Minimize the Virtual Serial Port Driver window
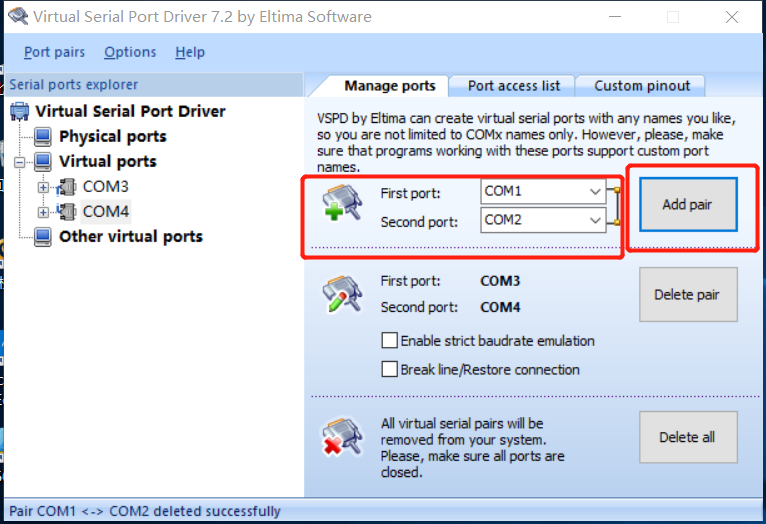The image size is (766, 524). tap(615, 17)
